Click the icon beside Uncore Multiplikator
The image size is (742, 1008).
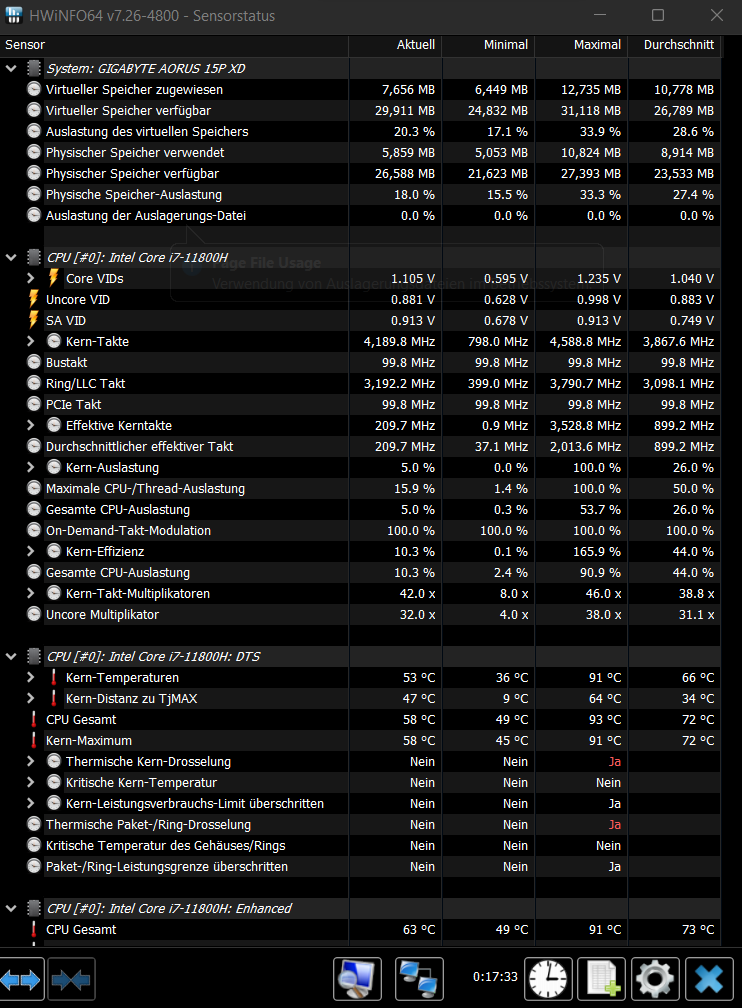click(34, 614)
